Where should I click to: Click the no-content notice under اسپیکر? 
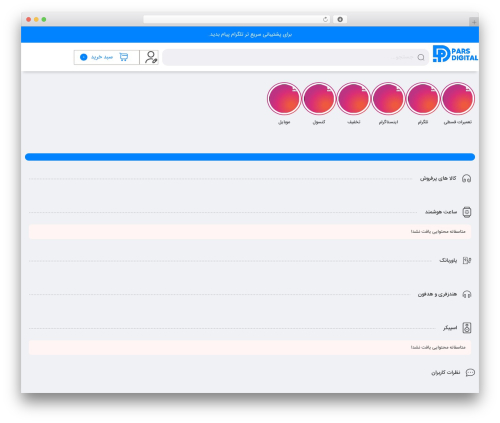[250, 348]
